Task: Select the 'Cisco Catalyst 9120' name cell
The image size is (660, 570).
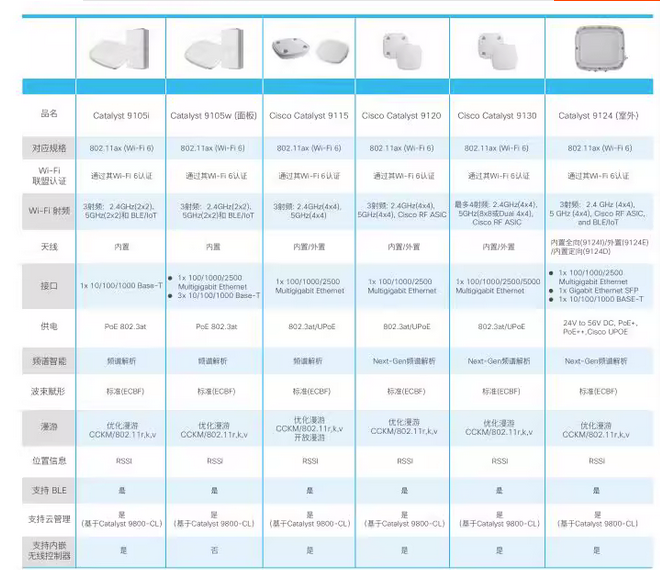Action: point(402,116)
